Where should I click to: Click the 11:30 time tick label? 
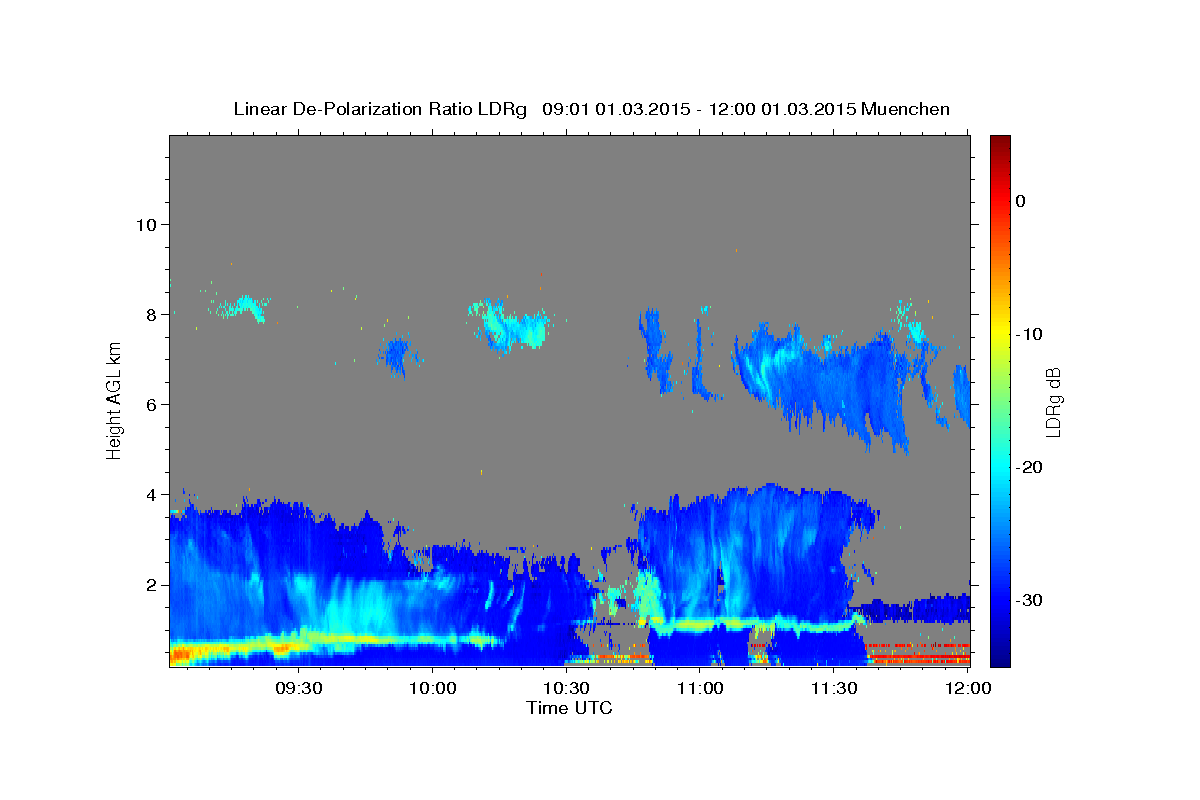click(x=833, y=688)
